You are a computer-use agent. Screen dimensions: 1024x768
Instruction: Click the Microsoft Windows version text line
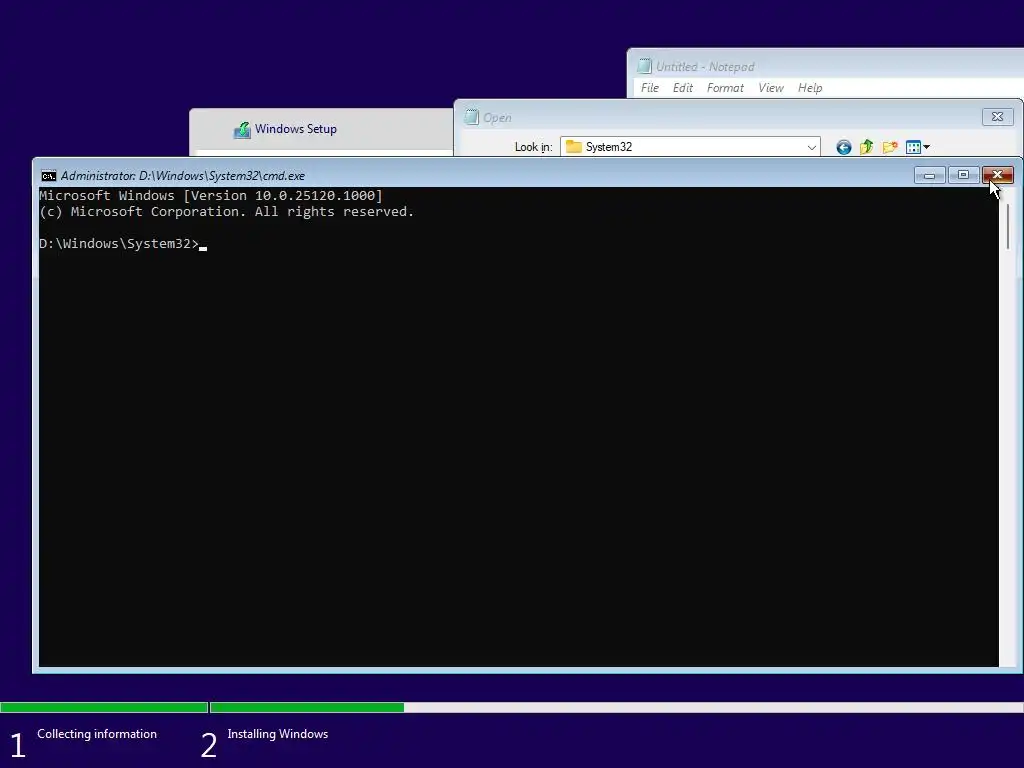(210, 195)
